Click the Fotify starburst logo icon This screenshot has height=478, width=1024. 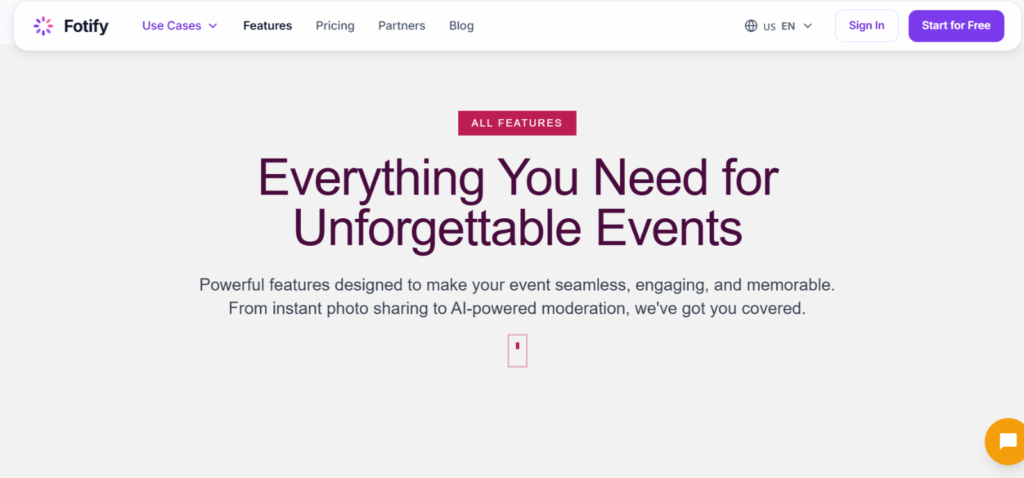click(x=43, y=26)
